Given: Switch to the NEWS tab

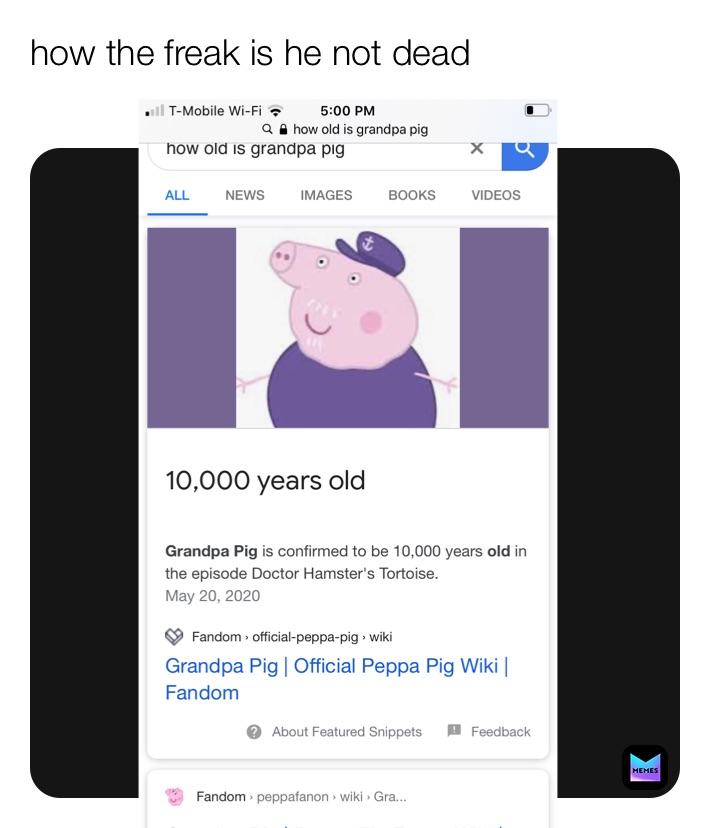Looking at the screenshot, I should point(244,195).
